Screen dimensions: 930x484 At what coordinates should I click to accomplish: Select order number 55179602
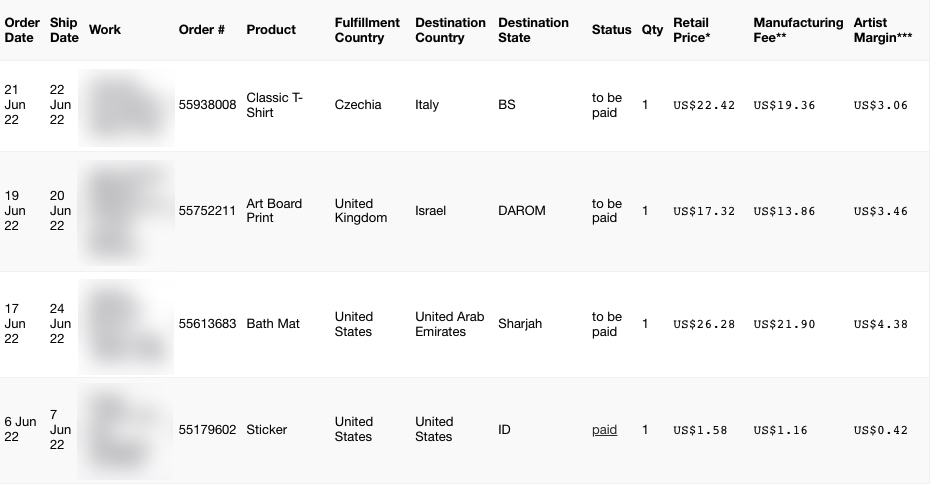pyautogui.click(x=208, y=429)
